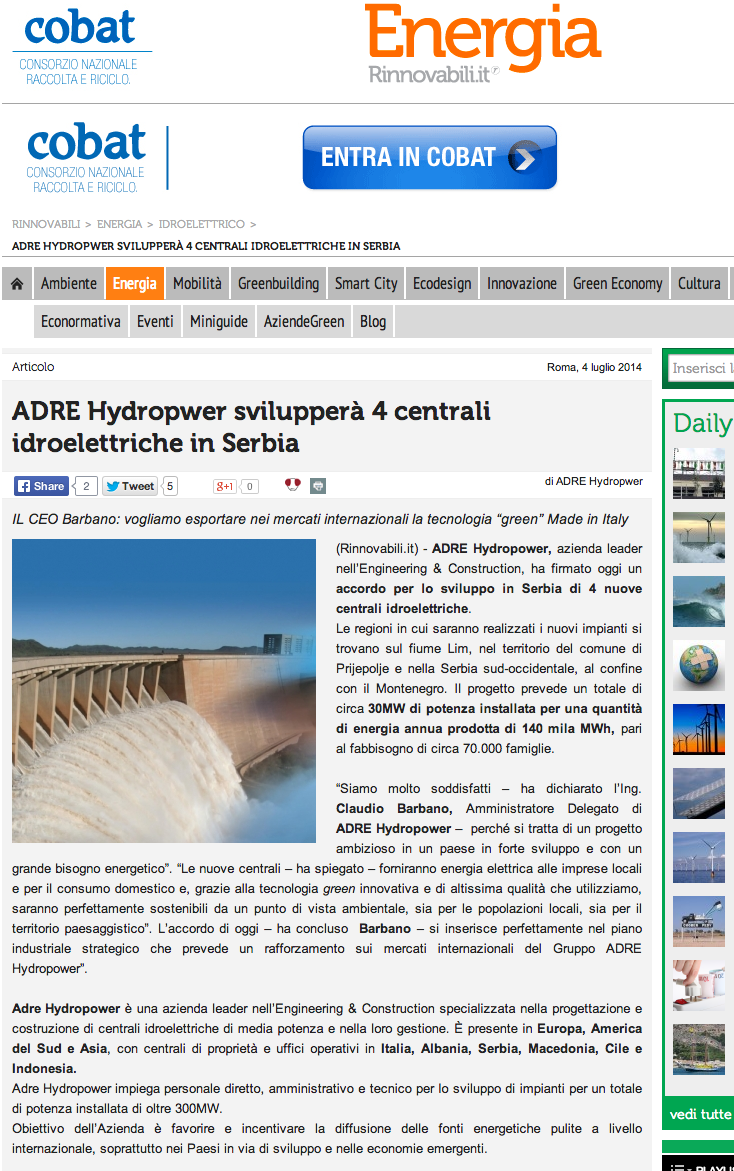Image resolution: width=734 pixels, height=1171 pixels.
Task: Open the Daily thumbnail with a hand and stamp
Action: 699,986
